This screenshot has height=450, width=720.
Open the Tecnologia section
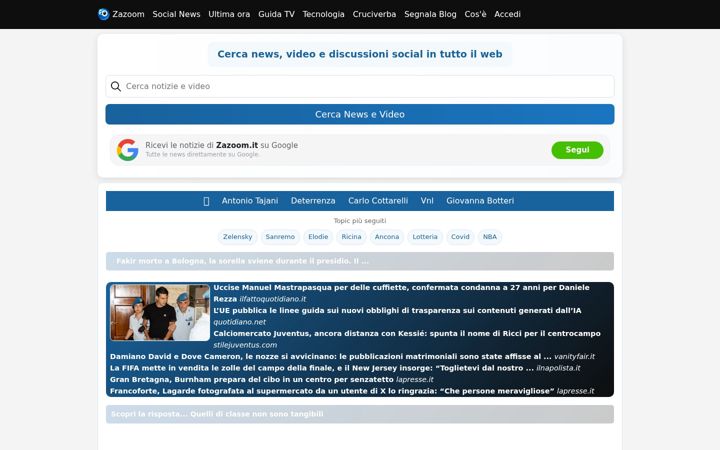323,14
